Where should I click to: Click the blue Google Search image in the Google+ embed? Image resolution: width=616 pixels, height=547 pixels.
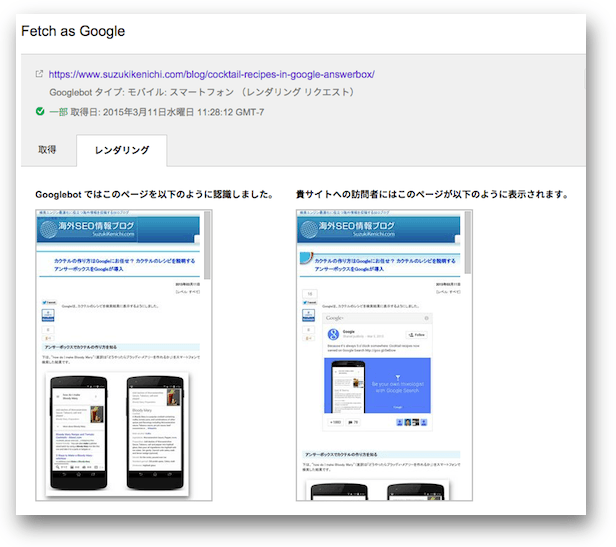(x=377, y=385)
